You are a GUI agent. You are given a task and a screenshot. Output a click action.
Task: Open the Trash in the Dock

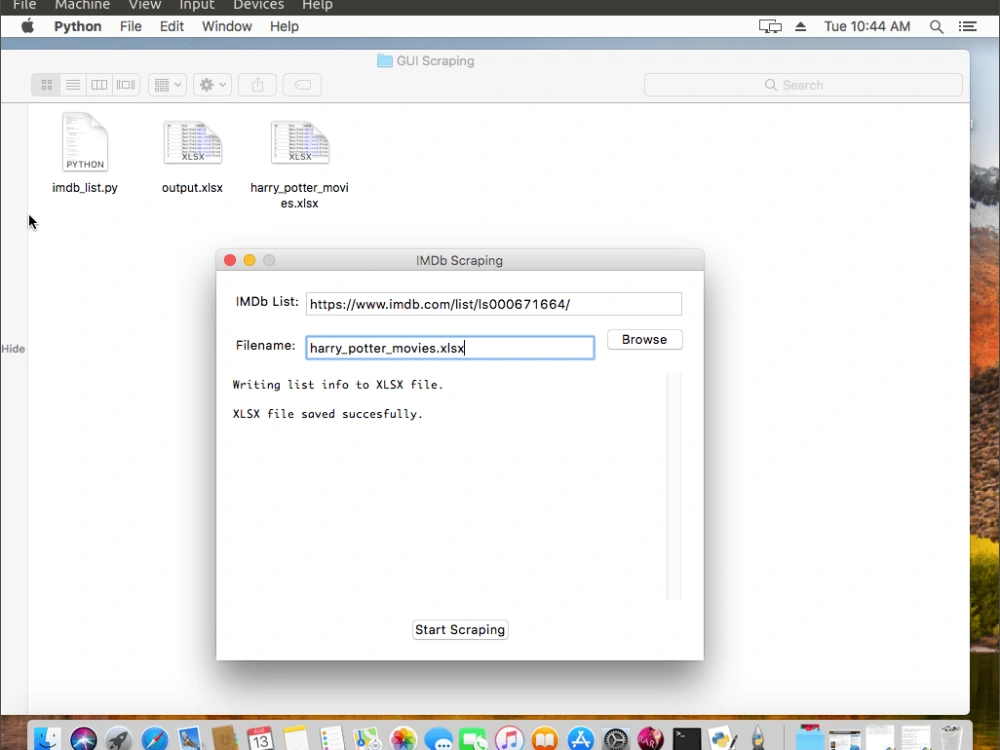pyautogui.click(x=951, y=739)
